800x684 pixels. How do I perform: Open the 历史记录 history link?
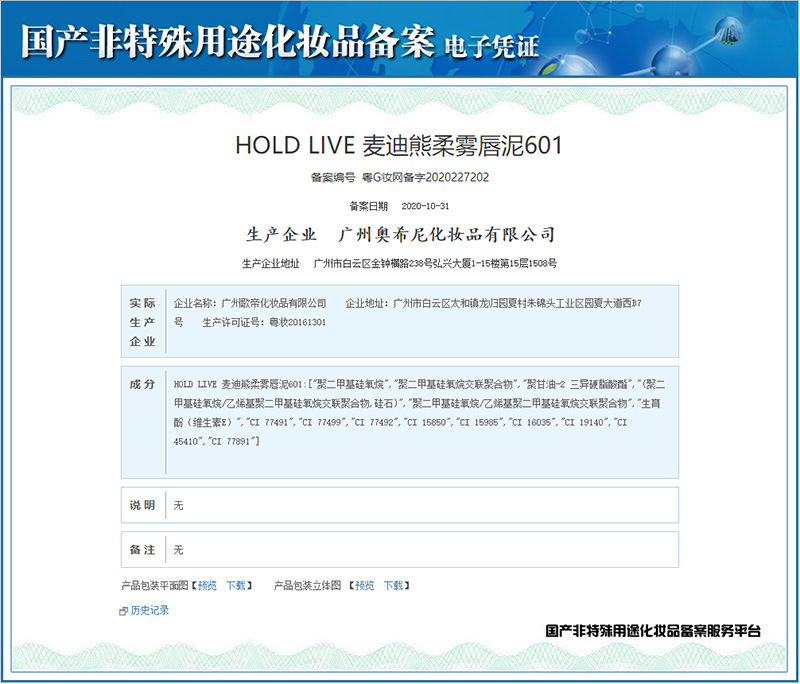[x=149, y=611]
